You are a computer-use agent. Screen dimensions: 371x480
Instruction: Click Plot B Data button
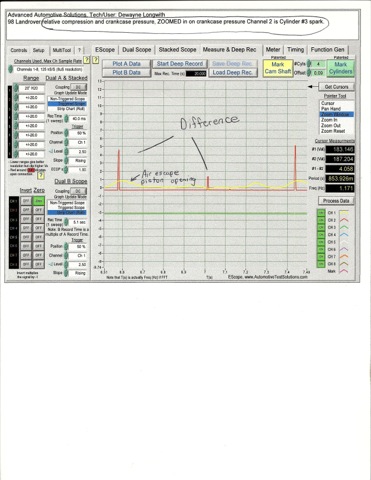[126, 73]
